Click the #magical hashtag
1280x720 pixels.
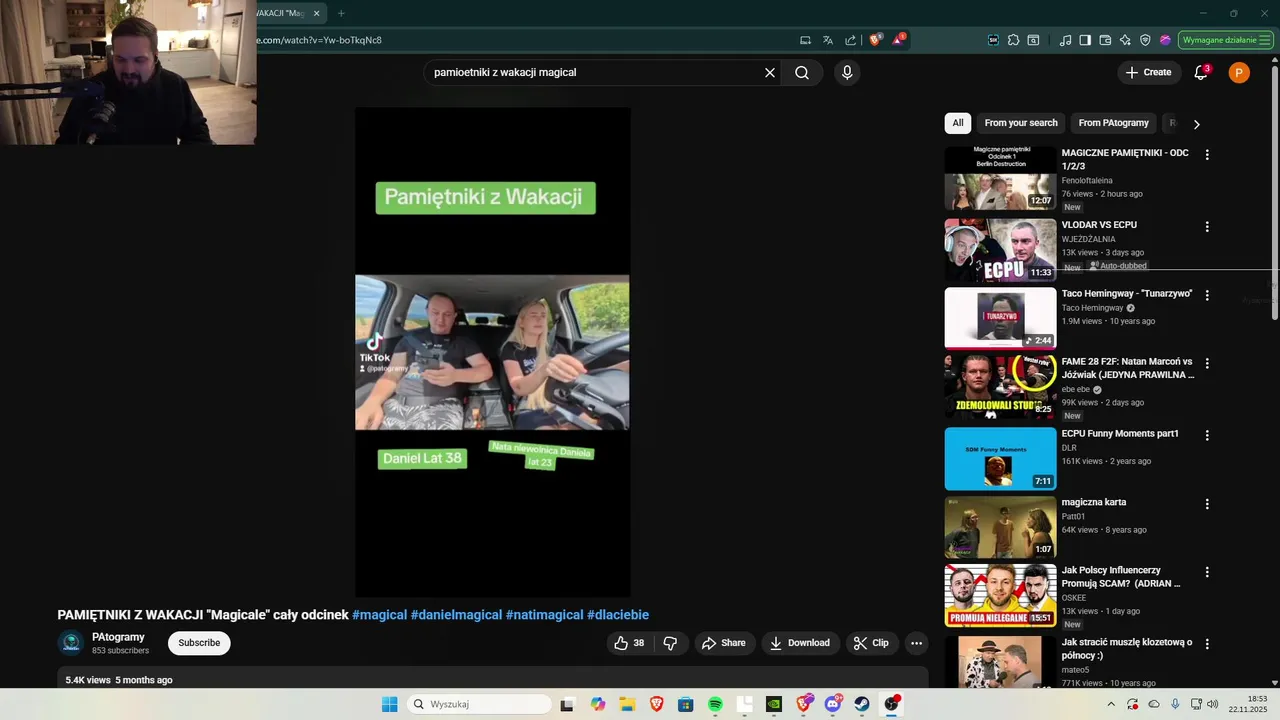click(x=379, y=615)
